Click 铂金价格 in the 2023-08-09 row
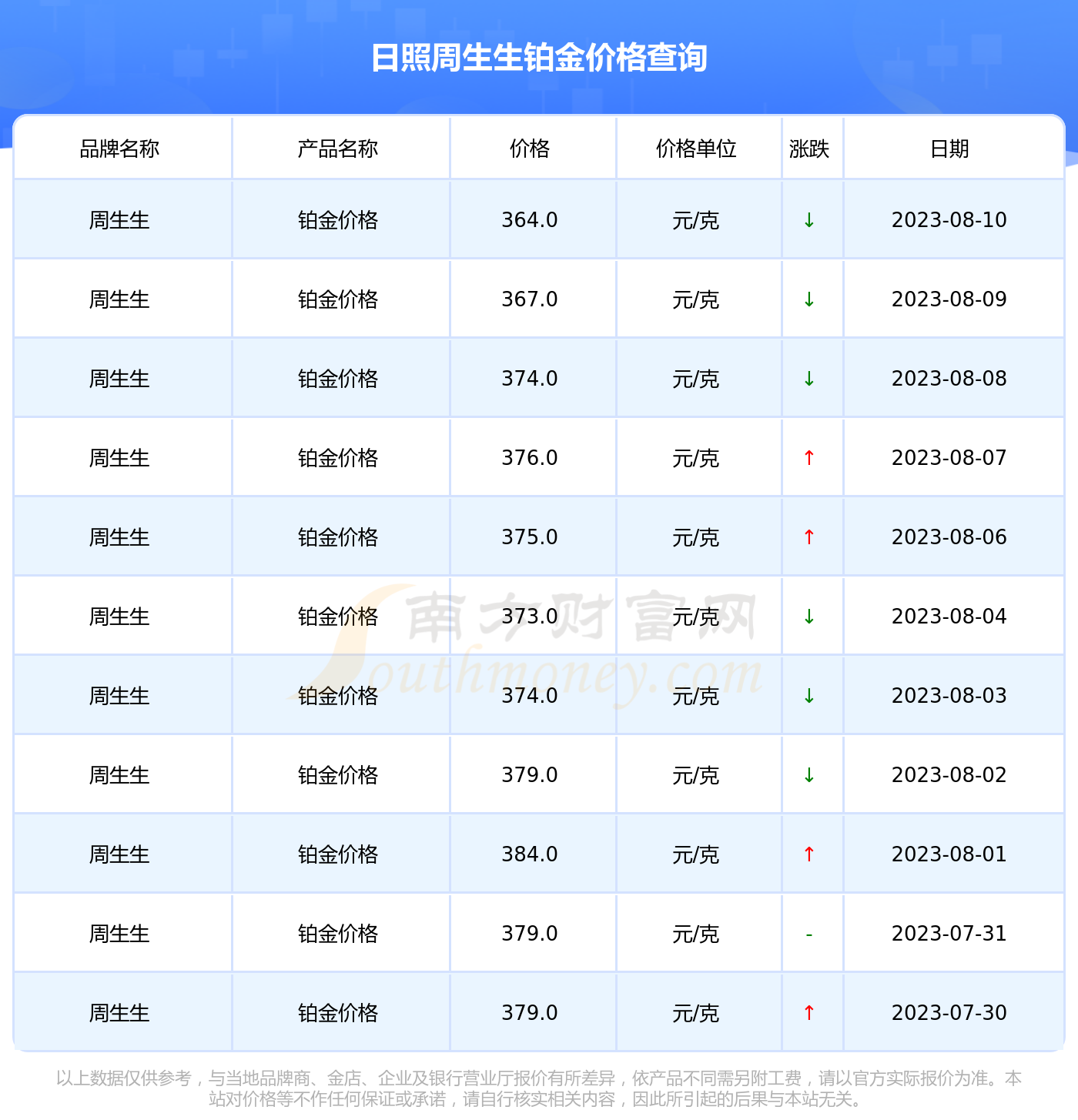Image resolution: width=1078 pixels, height=1120 pixels. tap(338, 299)
